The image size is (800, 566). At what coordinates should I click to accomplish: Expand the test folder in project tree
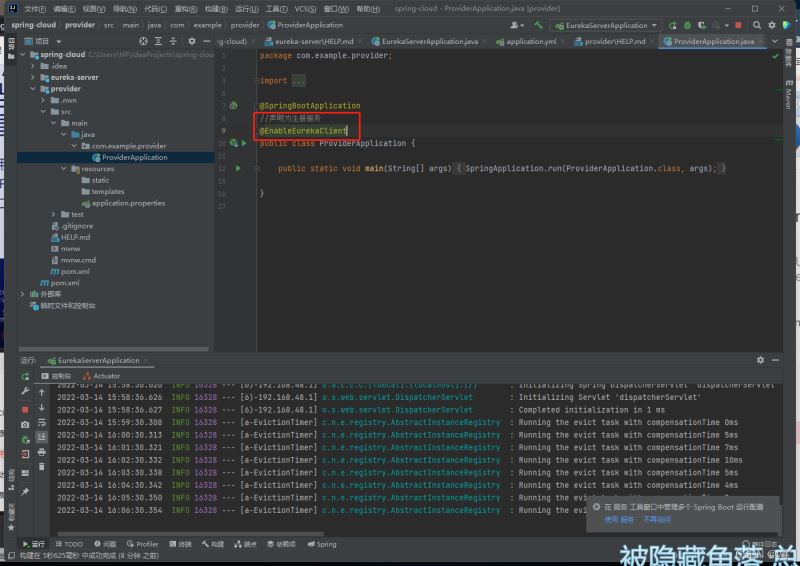[x=53, y=215]
